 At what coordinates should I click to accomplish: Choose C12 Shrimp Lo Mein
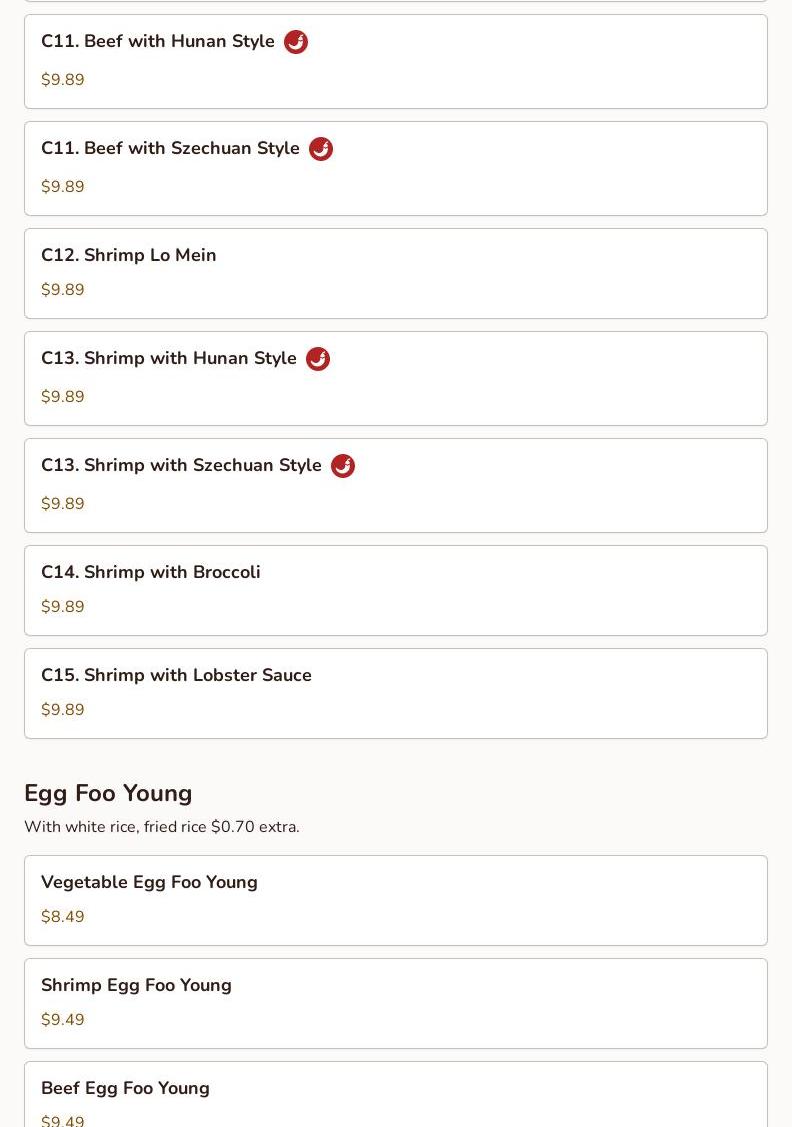(129, 256)
